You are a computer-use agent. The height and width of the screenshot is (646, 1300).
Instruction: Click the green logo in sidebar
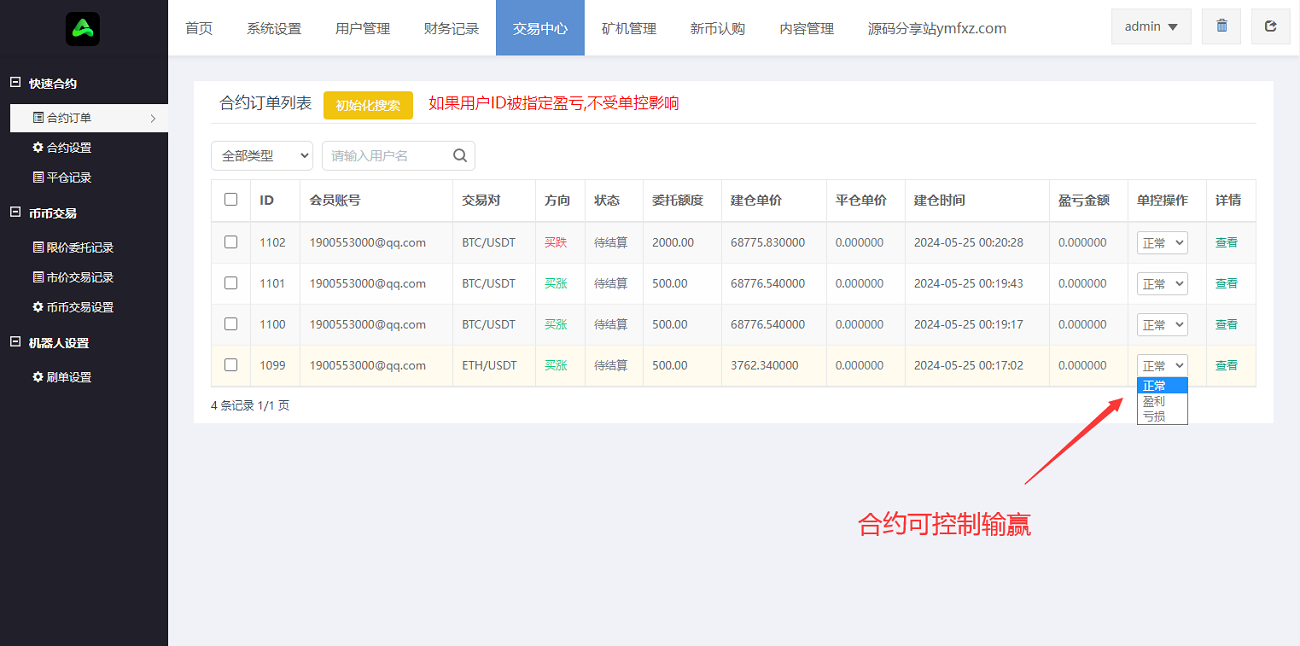[83, 29]
